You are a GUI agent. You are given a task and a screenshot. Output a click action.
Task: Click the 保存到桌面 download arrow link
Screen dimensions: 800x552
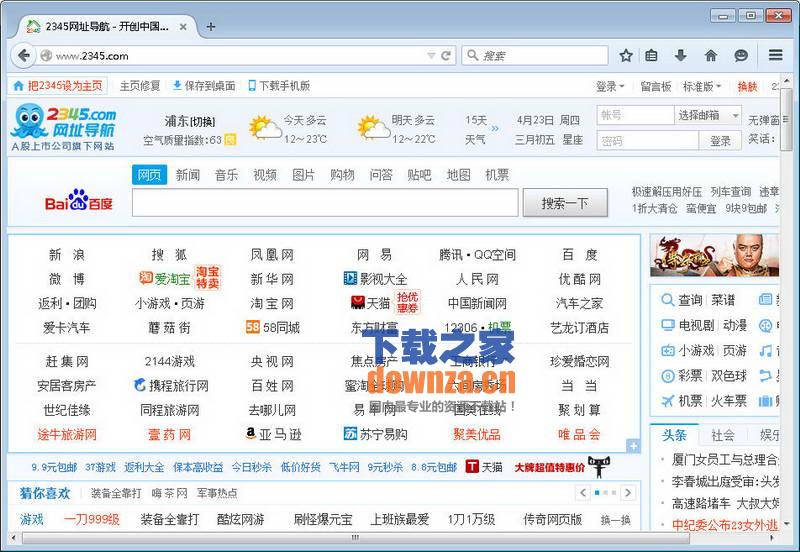[204, 86]
